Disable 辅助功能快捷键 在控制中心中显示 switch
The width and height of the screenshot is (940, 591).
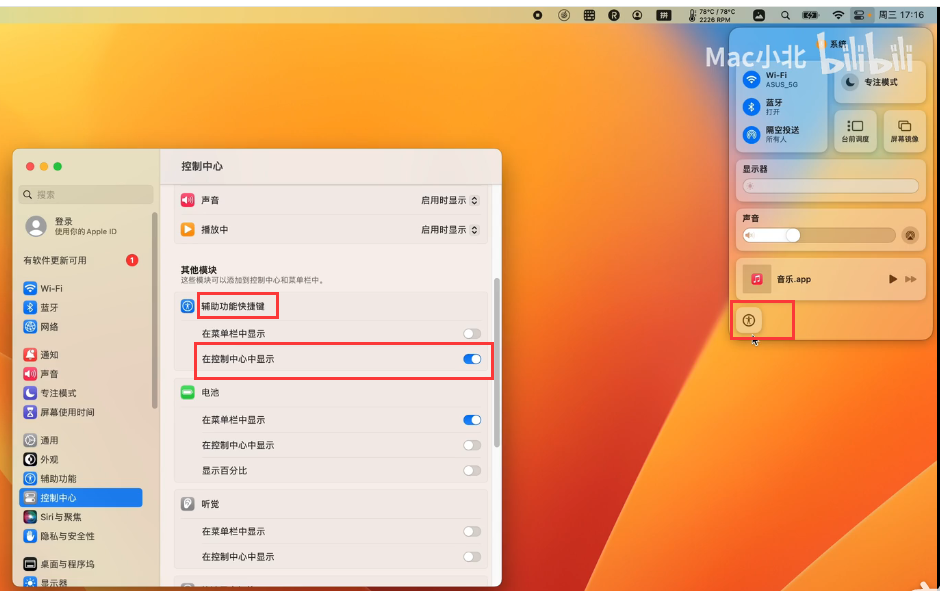(x=472, y=359)
